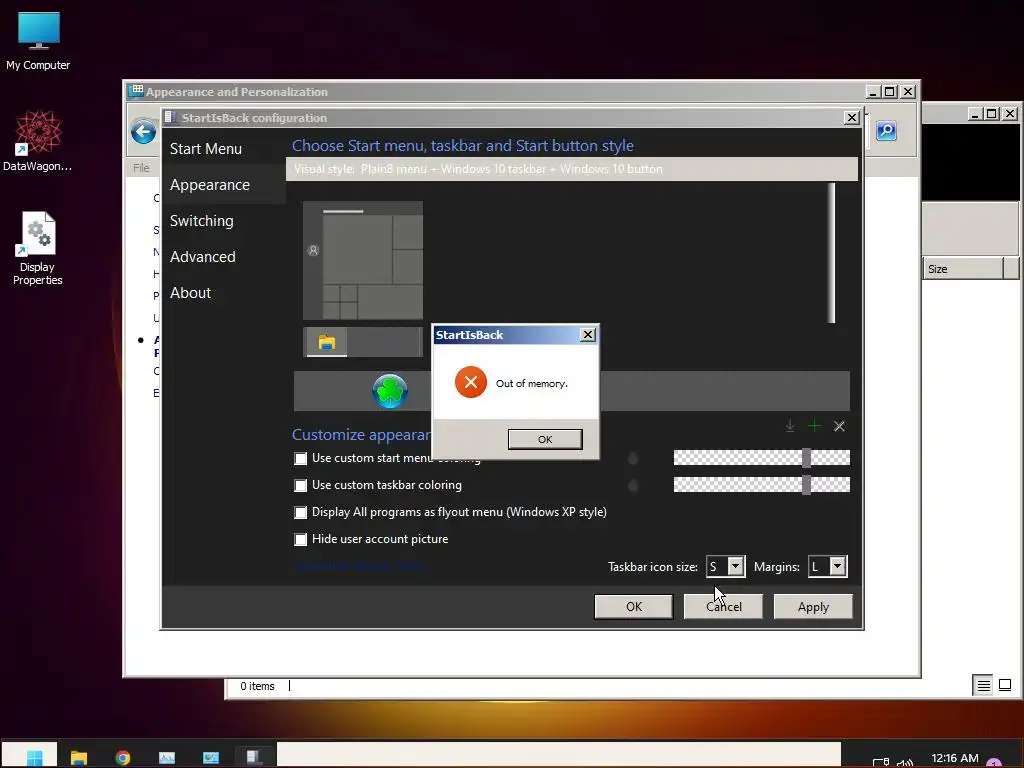
Task: Open My Computer desktop icon
Action: coord(38,40)
